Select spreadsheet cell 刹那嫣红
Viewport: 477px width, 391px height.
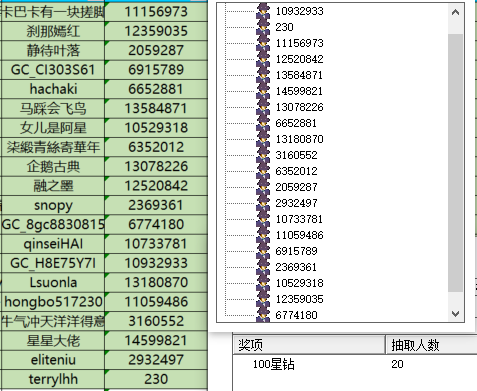pyautogui.click(x=53, y=31)
